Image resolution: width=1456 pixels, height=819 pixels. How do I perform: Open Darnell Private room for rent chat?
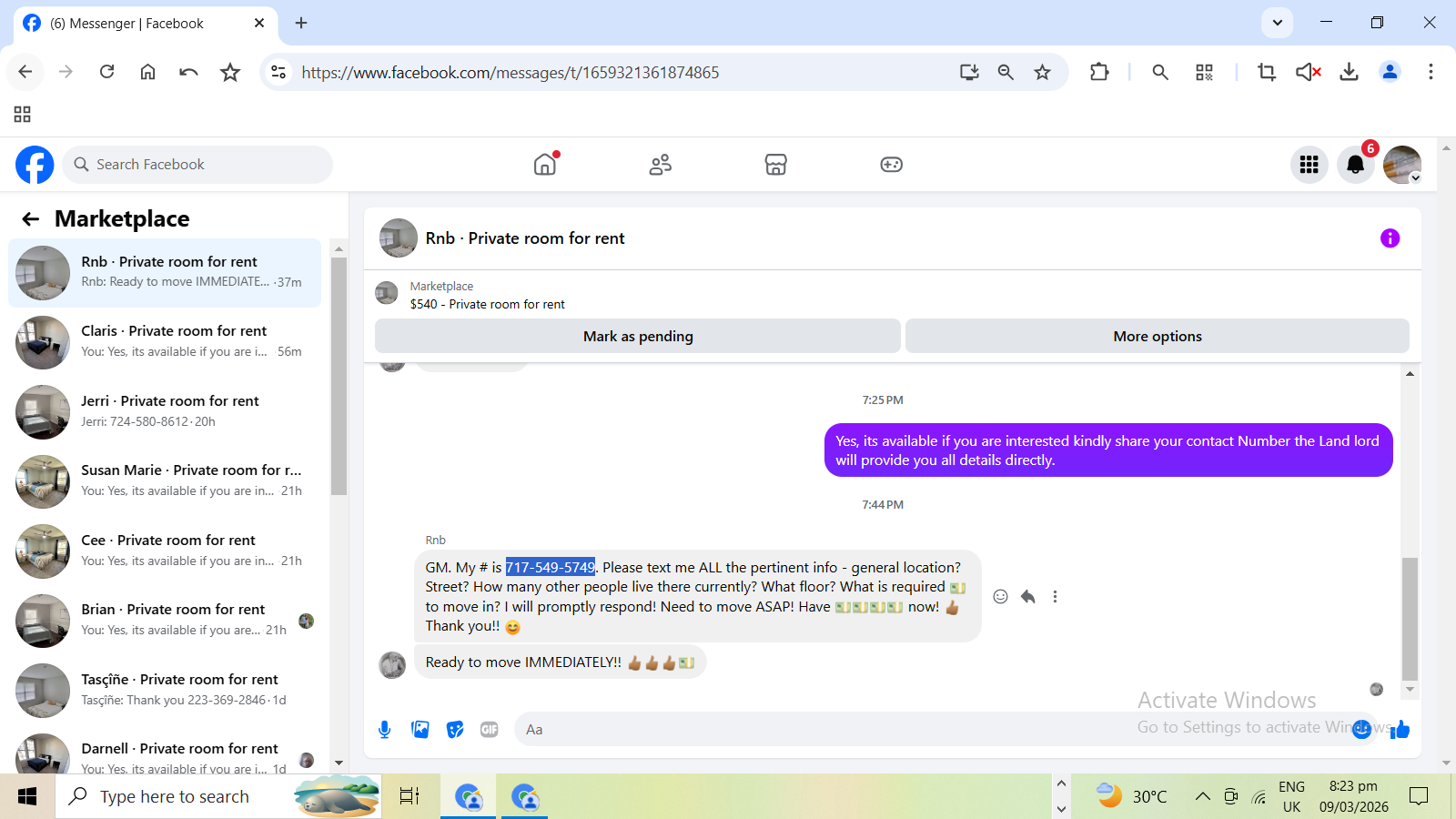pyautogui.click(x=165, y=753)
